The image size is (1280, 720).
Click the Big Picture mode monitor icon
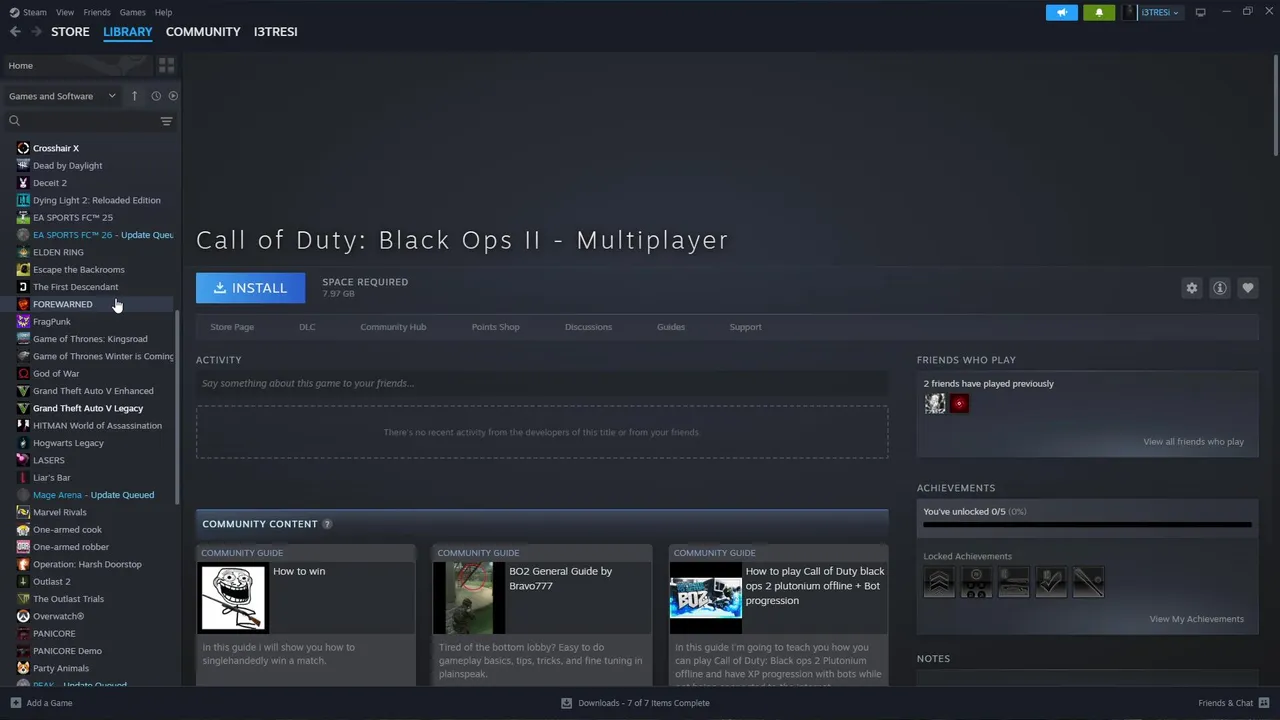pos(1201,12)
